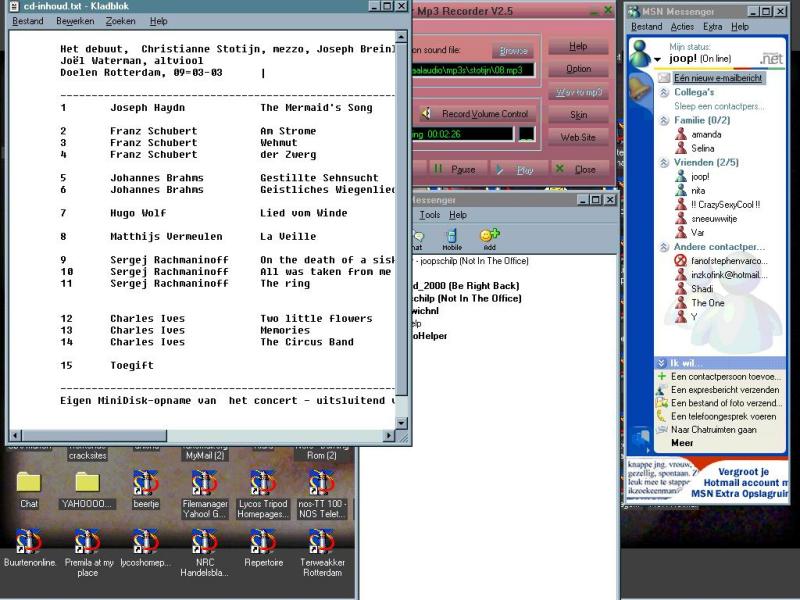Click the Help button in Mp3 Recorder
This screenshot has width=800, height=600.
(578, 46)
